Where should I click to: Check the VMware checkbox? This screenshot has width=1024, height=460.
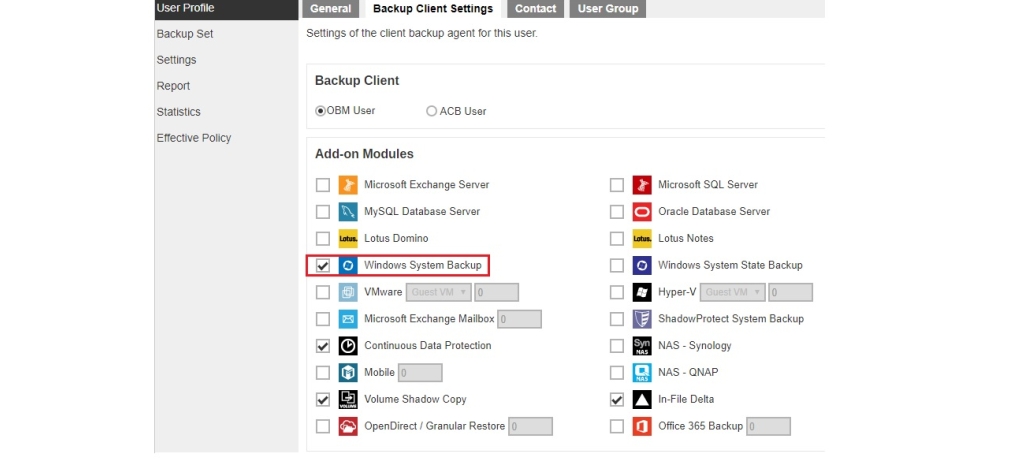click(x=323, y=292)
